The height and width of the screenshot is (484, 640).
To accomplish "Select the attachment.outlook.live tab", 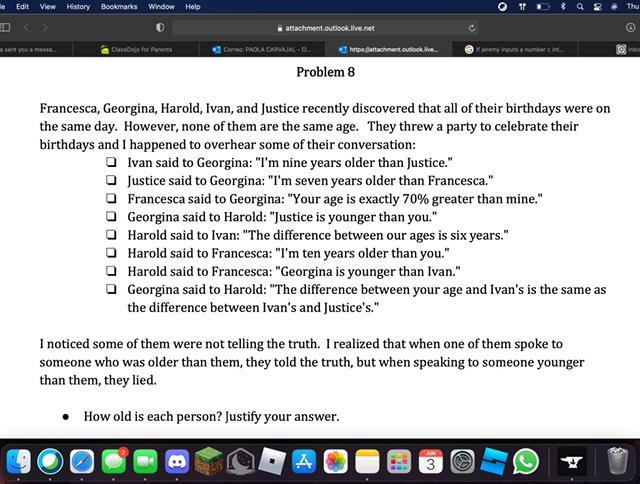I will (x=389, y=49).
